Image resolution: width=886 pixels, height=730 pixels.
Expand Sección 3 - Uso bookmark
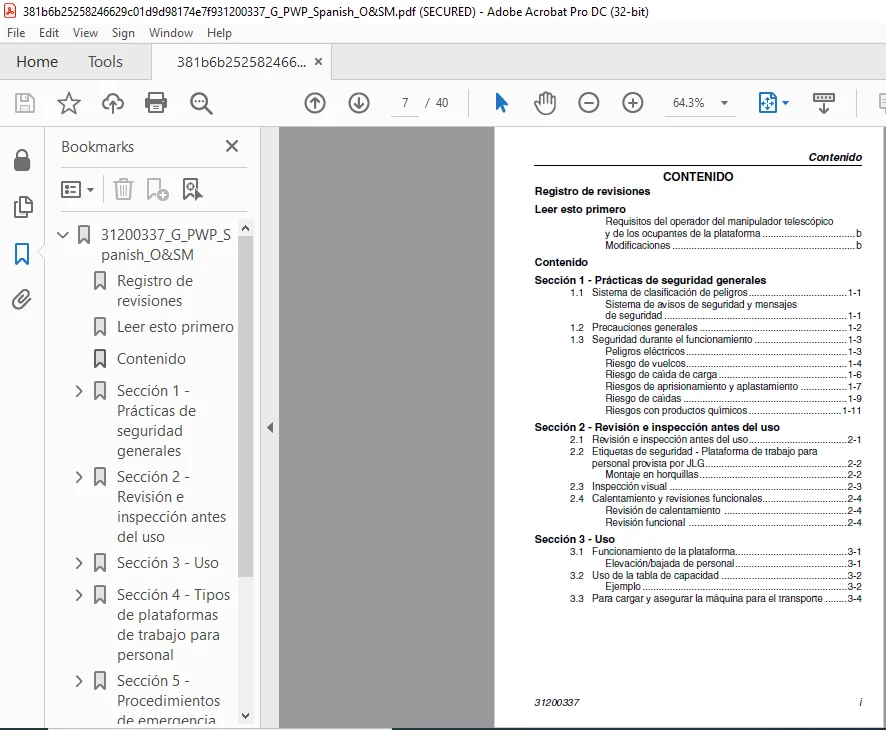(79, 563)
